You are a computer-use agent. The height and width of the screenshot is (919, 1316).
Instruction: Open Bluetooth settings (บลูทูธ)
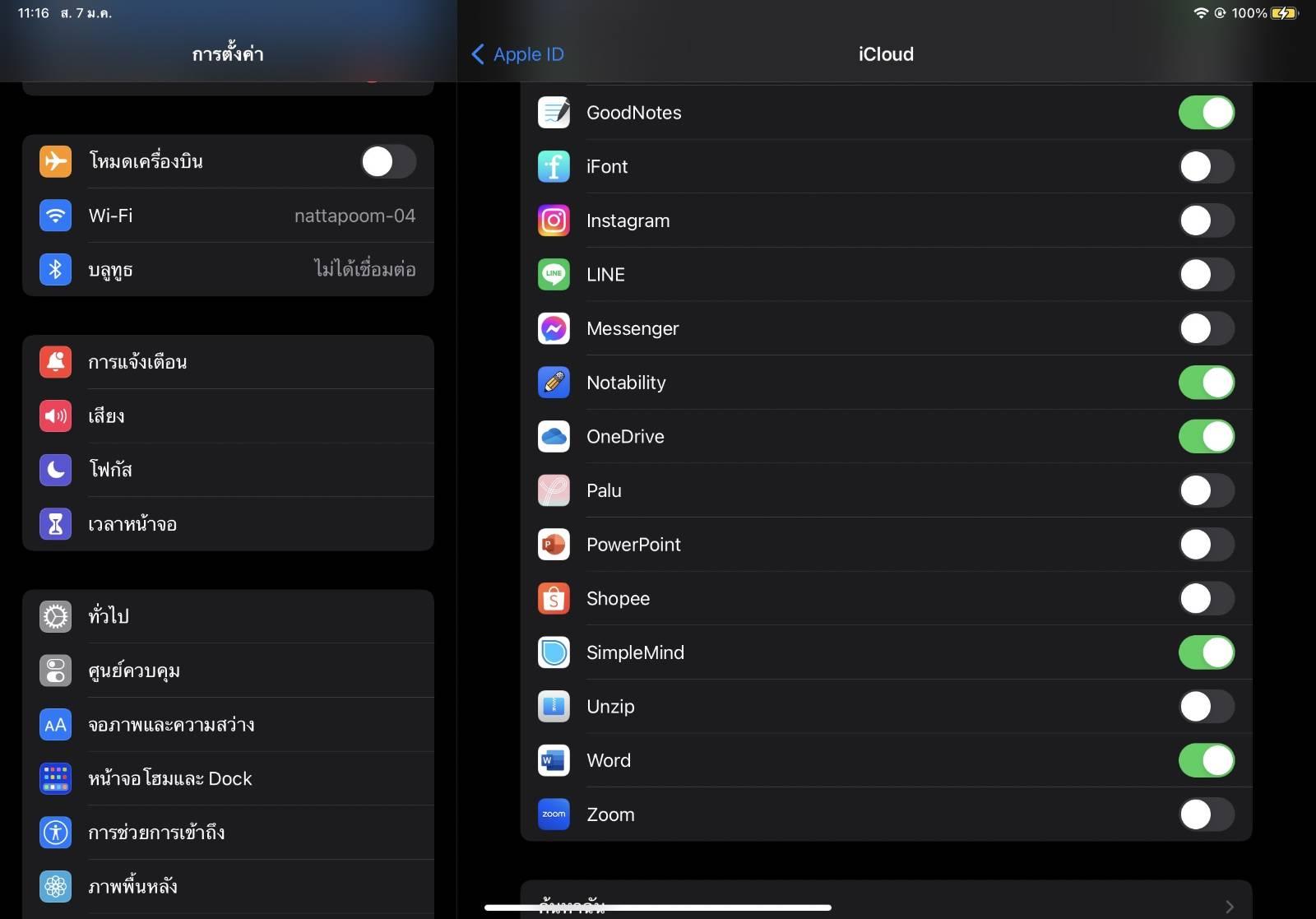(228, 269)
